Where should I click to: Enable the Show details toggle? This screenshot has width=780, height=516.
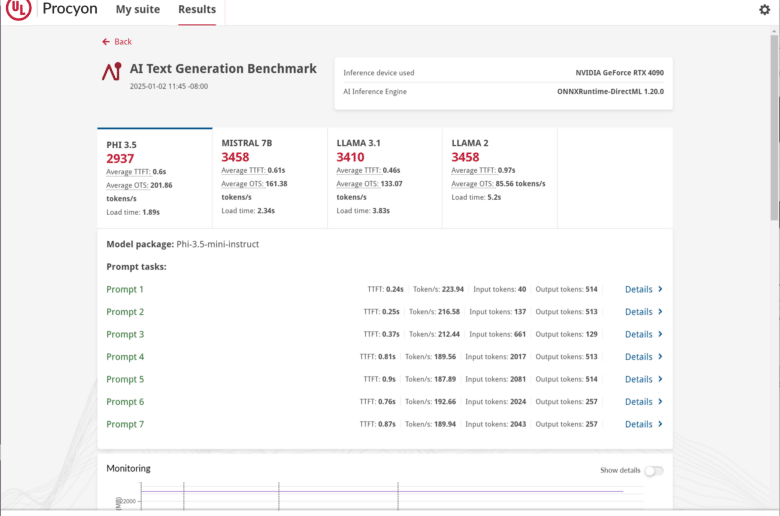click(654, 471)
